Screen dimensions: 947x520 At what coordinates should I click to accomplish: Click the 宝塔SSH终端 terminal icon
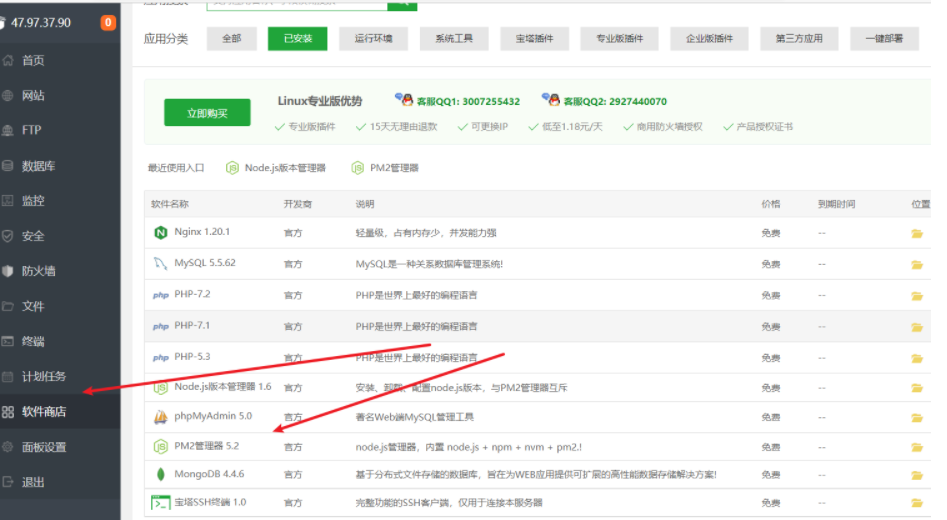tap(160, 502)
